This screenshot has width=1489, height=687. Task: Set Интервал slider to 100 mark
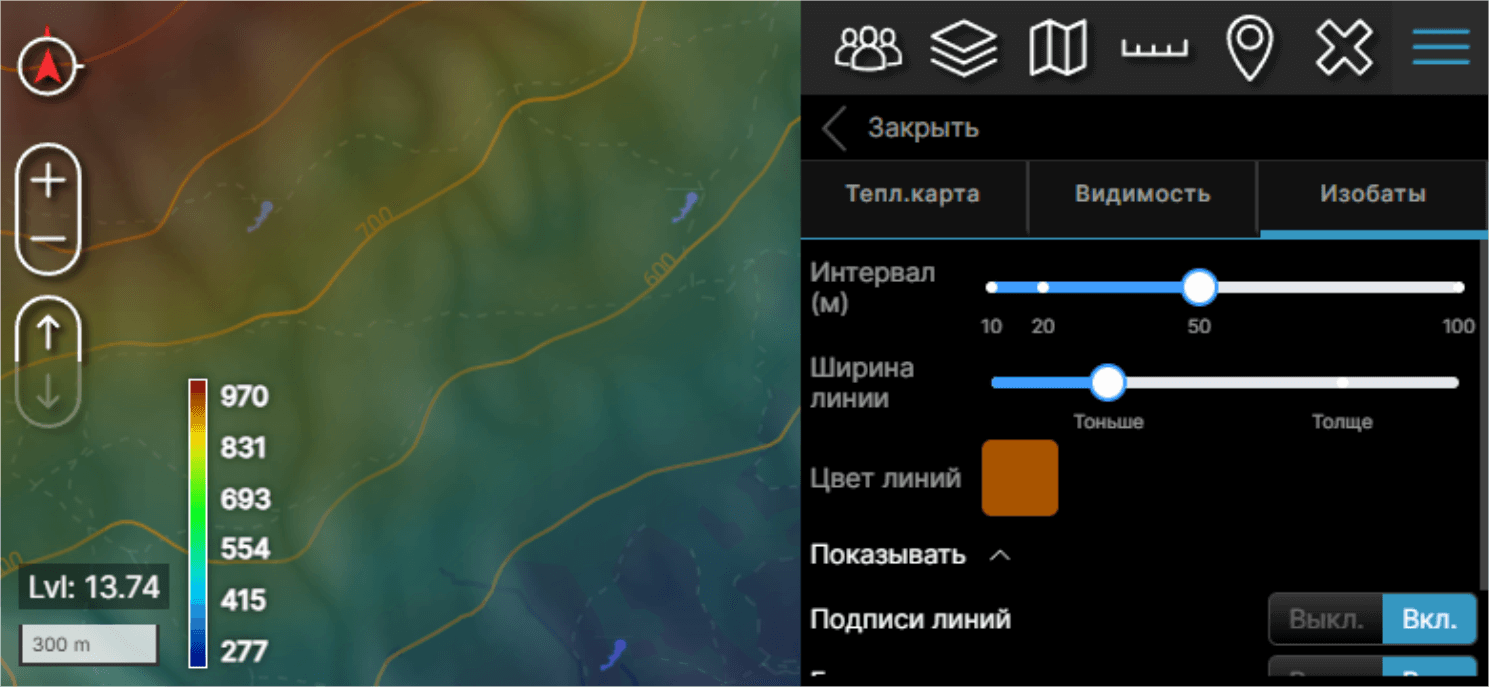(x=1458, y=288)
